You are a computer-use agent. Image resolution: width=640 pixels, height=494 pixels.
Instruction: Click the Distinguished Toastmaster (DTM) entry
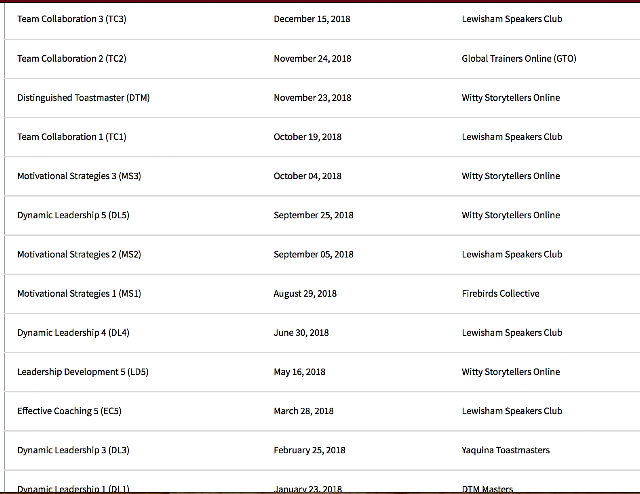(83, 98)
